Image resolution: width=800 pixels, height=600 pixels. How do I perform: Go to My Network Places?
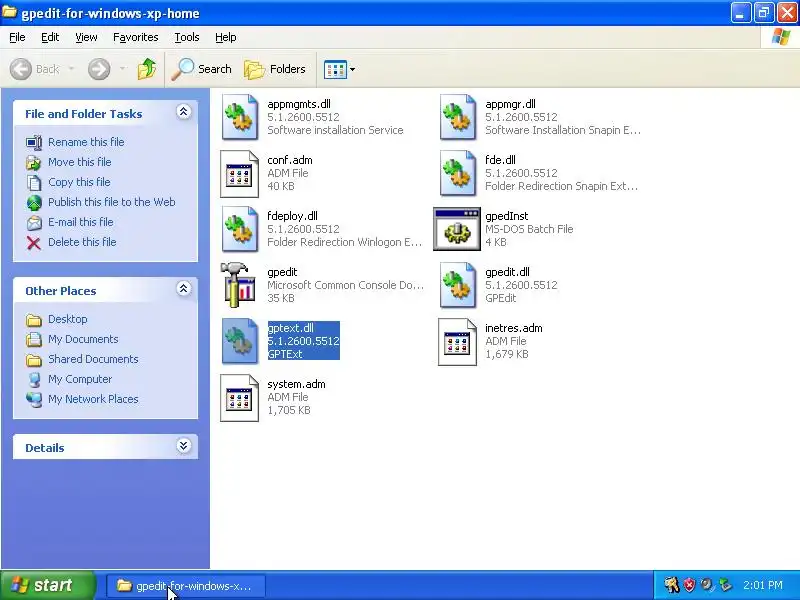coord(93,399)
